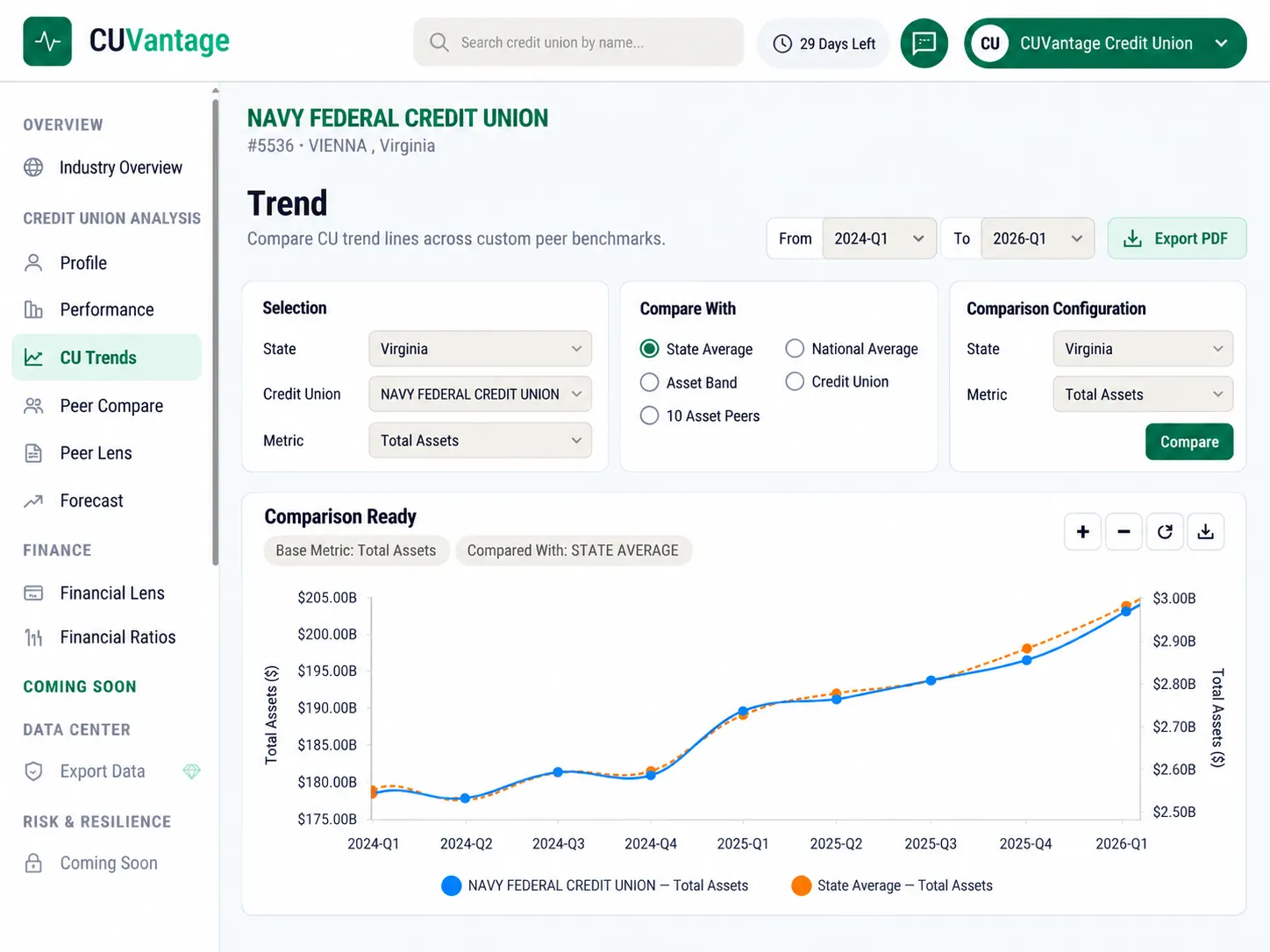The image size is (1270, 952).
Task: Click the Base Metric: Total Assets chip
Action: [356, 551]
